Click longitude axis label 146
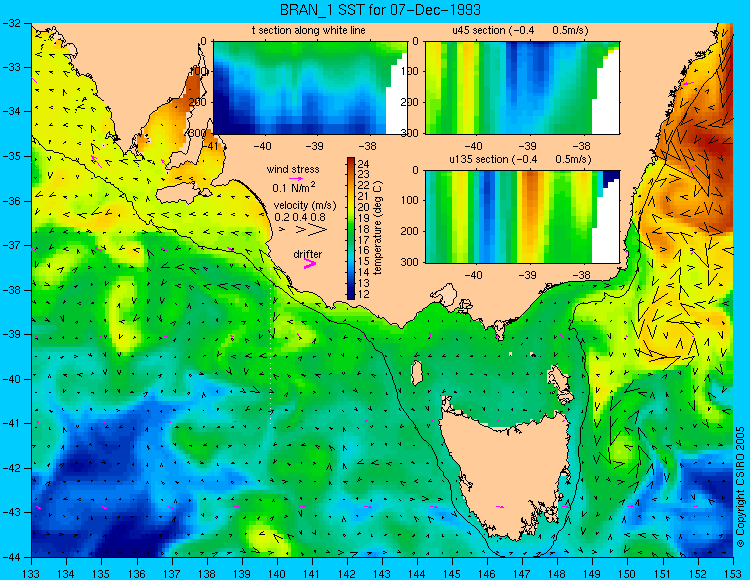This screenshot has height=580, width=750. click(487, 573)
